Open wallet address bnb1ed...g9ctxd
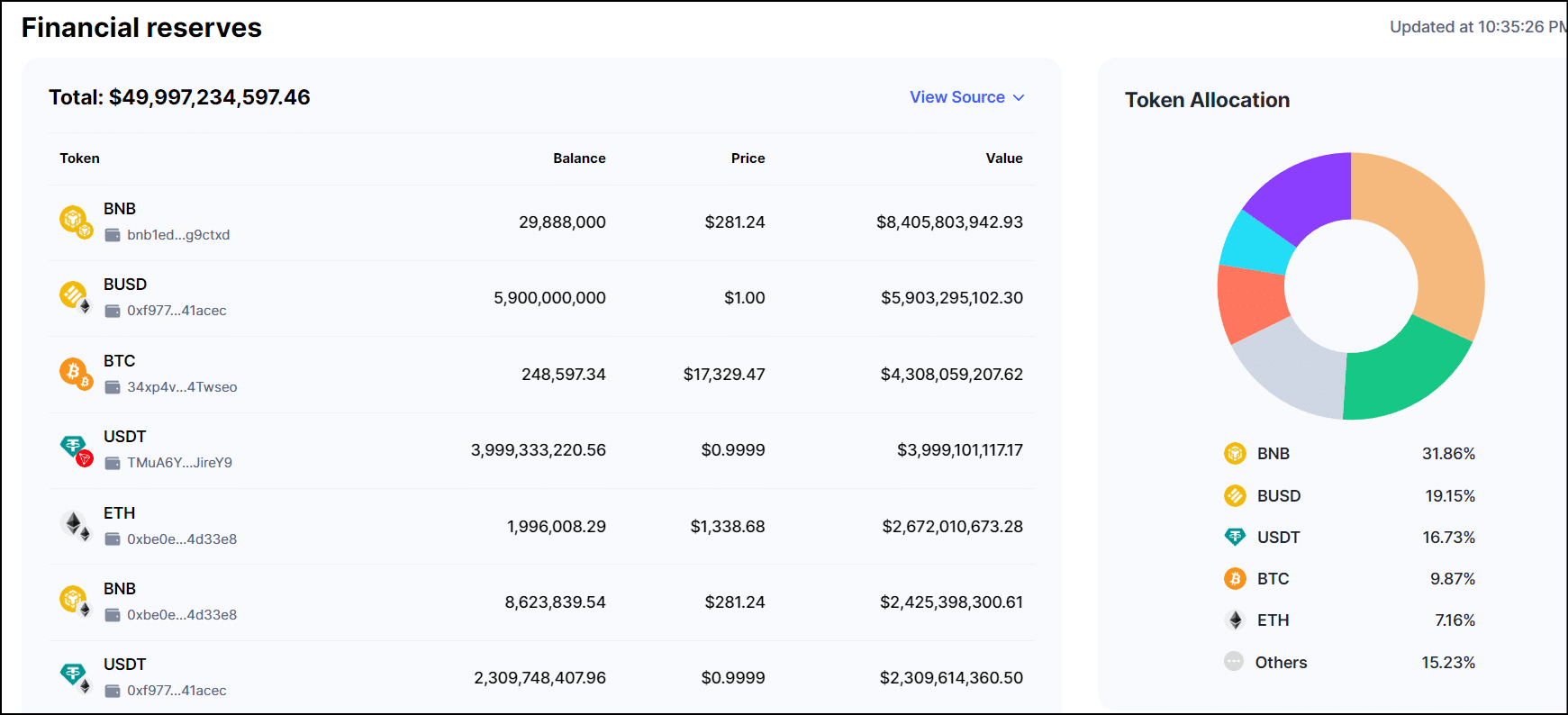Screen dimensions: 1568x715 click(178, 235)
